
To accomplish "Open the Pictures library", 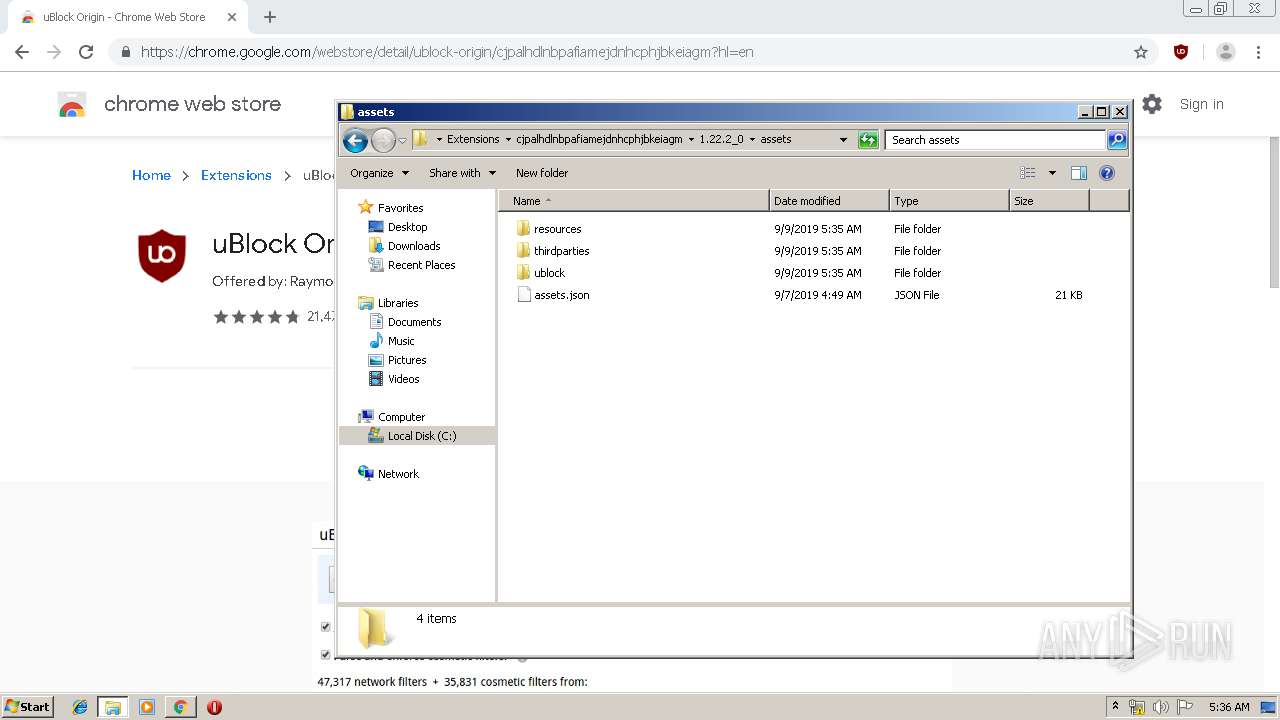I will tap(407, 360).
